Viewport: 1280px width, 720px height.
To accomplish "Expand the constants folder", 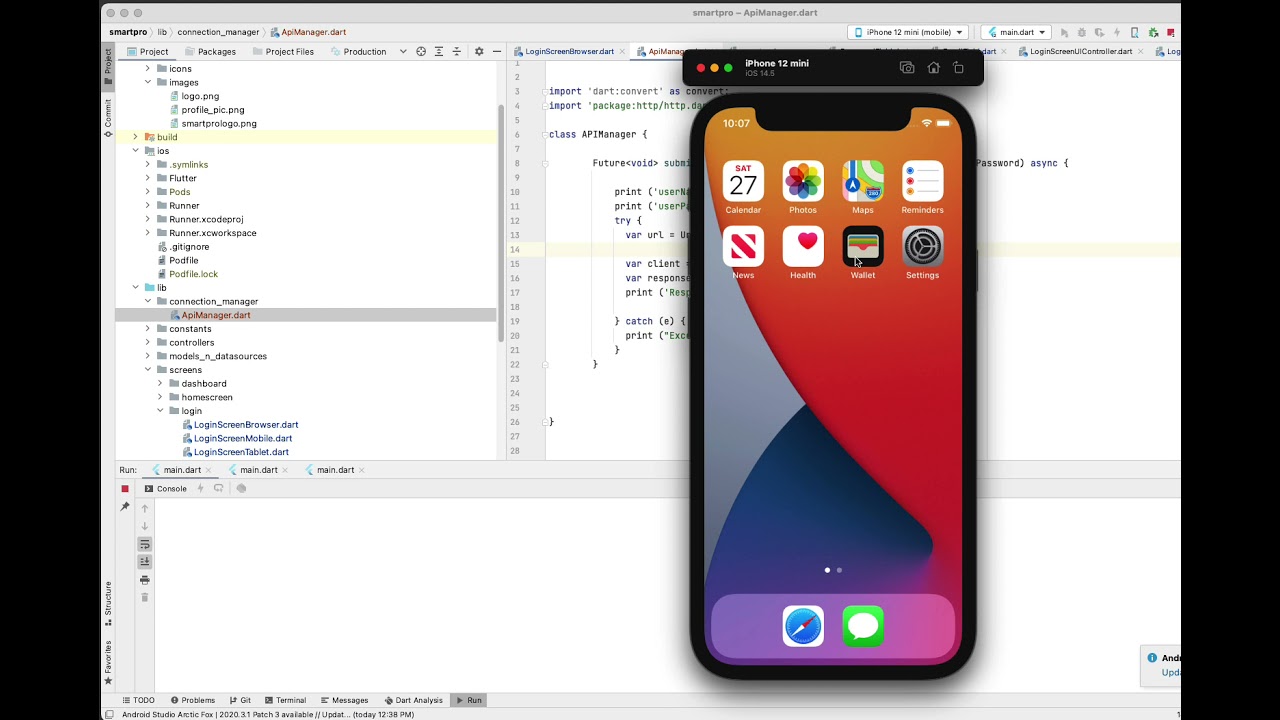I will [148, 329].
